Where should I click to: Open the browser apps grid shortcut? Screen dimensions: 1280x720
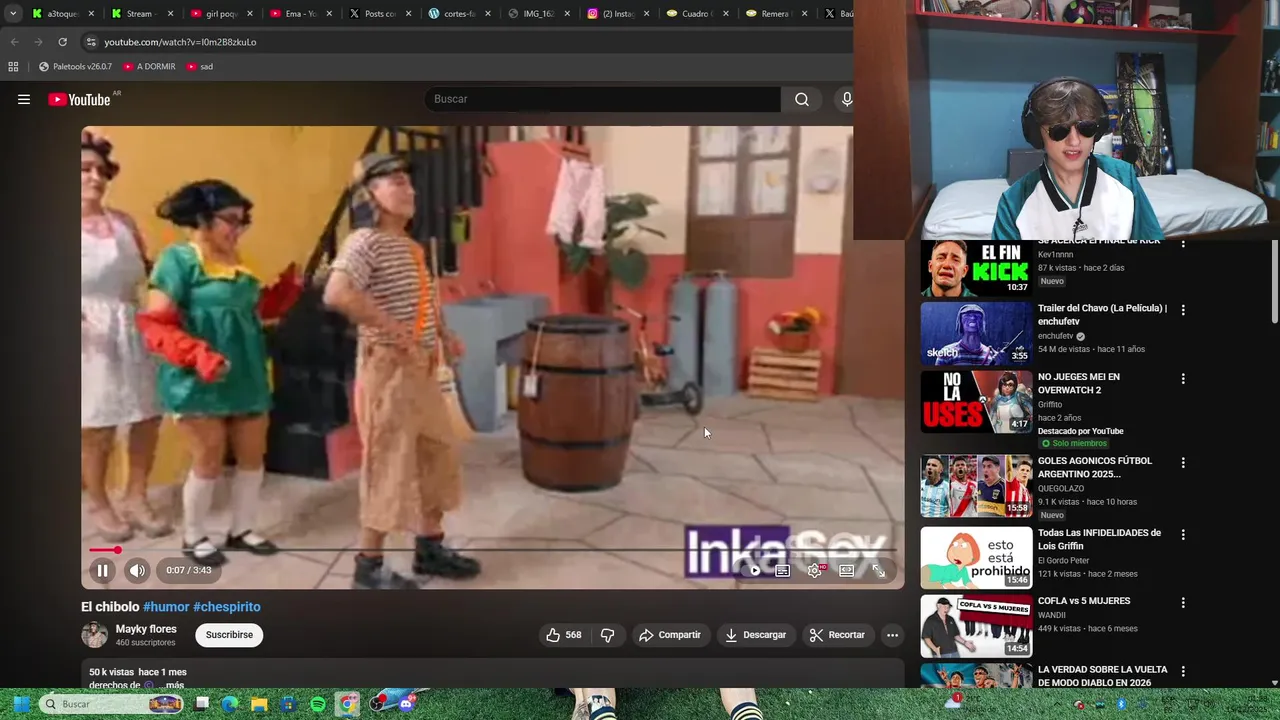[x=13, y=66]
